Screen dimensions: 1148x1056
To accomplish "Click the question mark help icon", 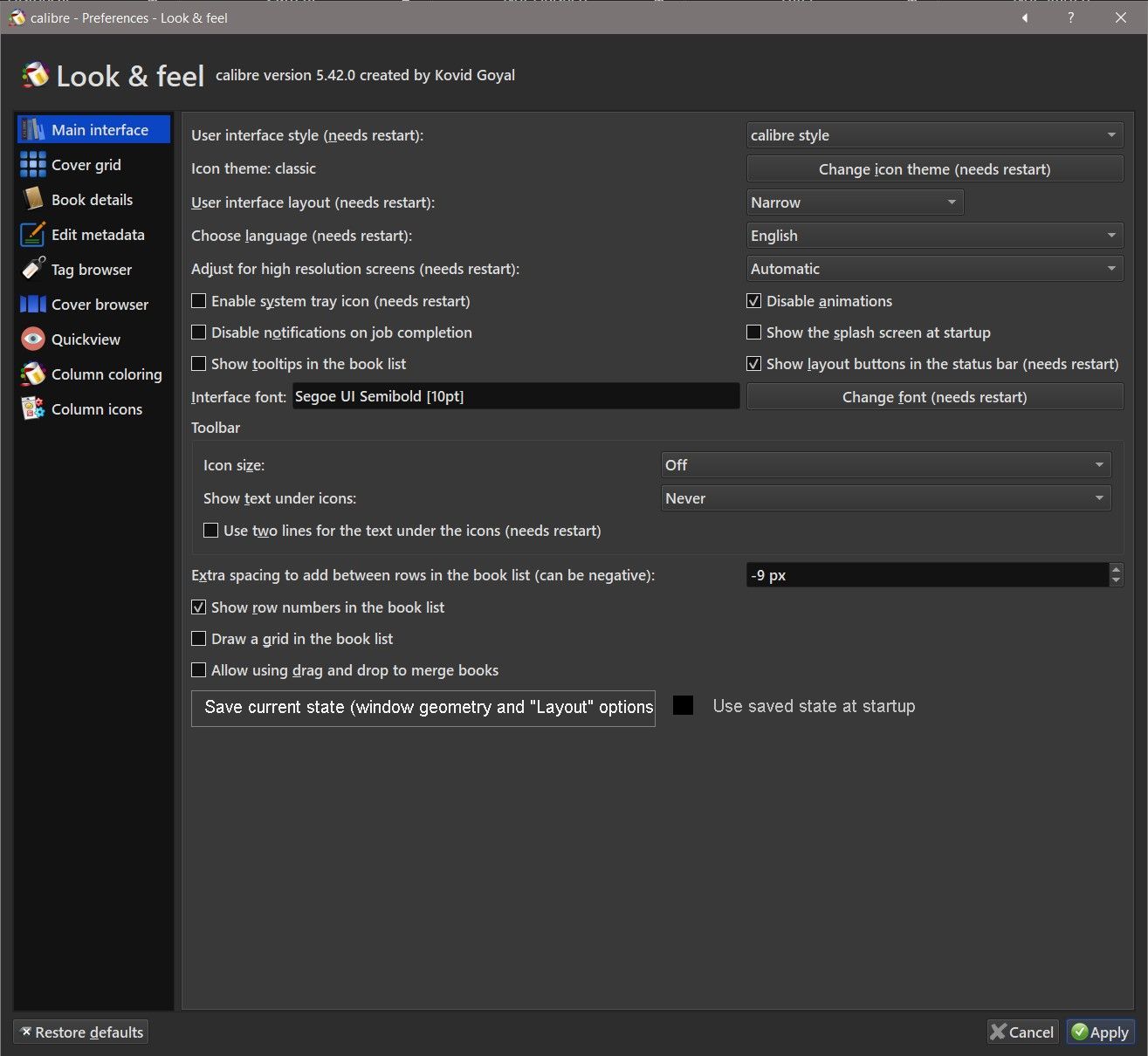I will point(1071,17).
